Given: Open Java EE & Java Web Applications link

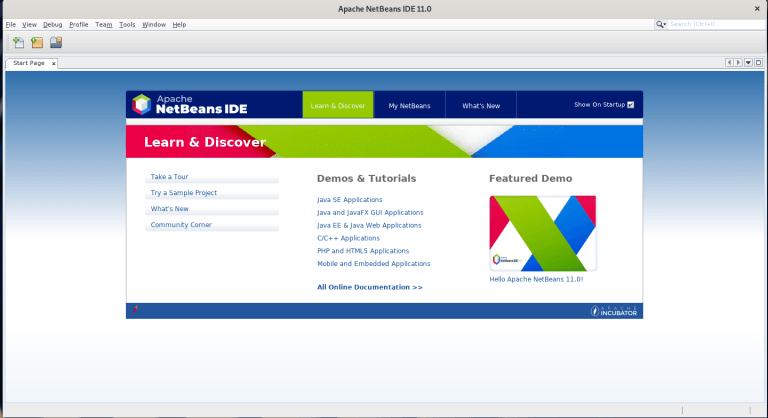Looking at the screenshot, I should tap(369, 225).
